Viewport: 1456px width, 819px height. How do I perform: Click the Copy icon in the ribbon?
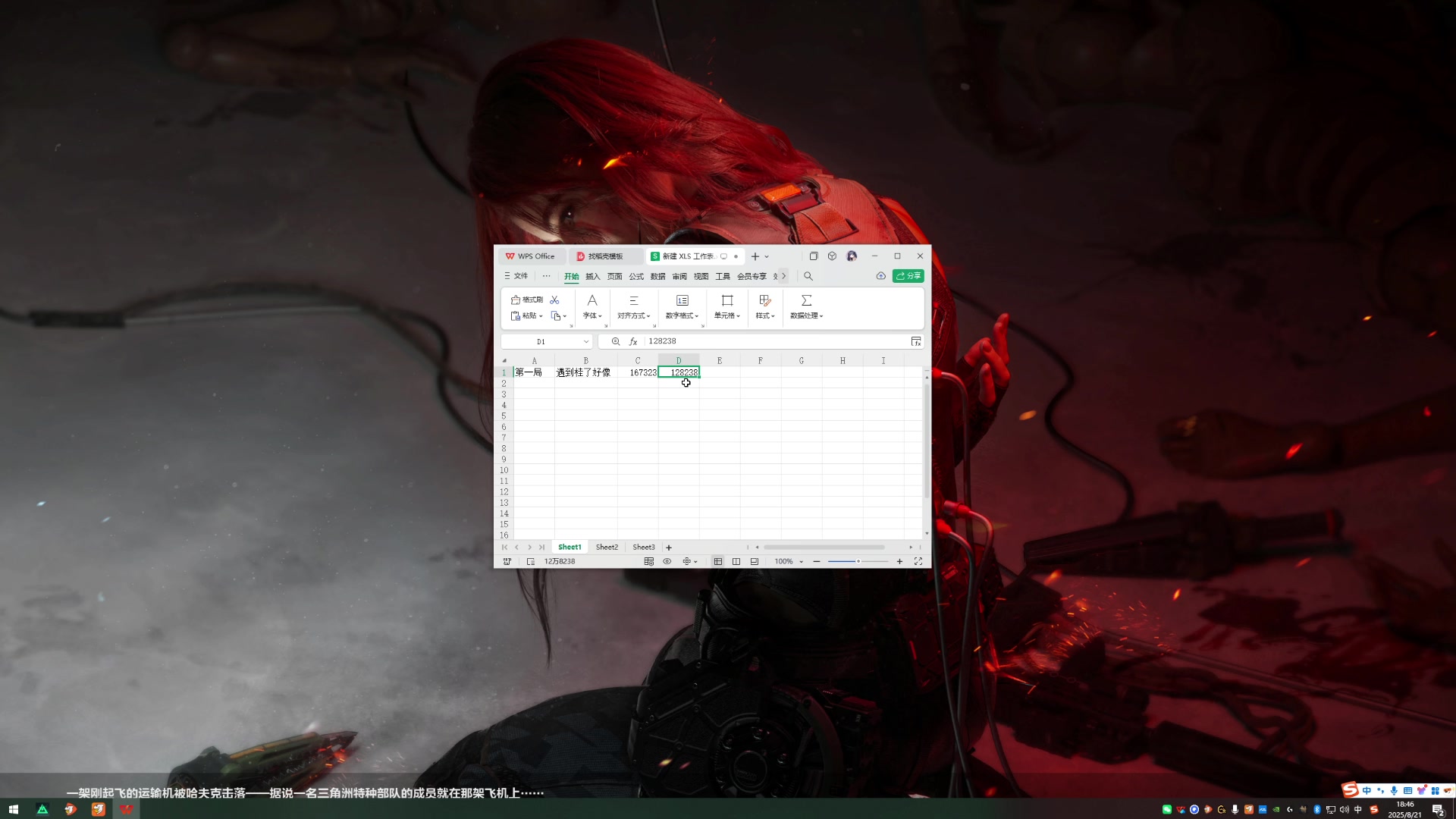556,315
